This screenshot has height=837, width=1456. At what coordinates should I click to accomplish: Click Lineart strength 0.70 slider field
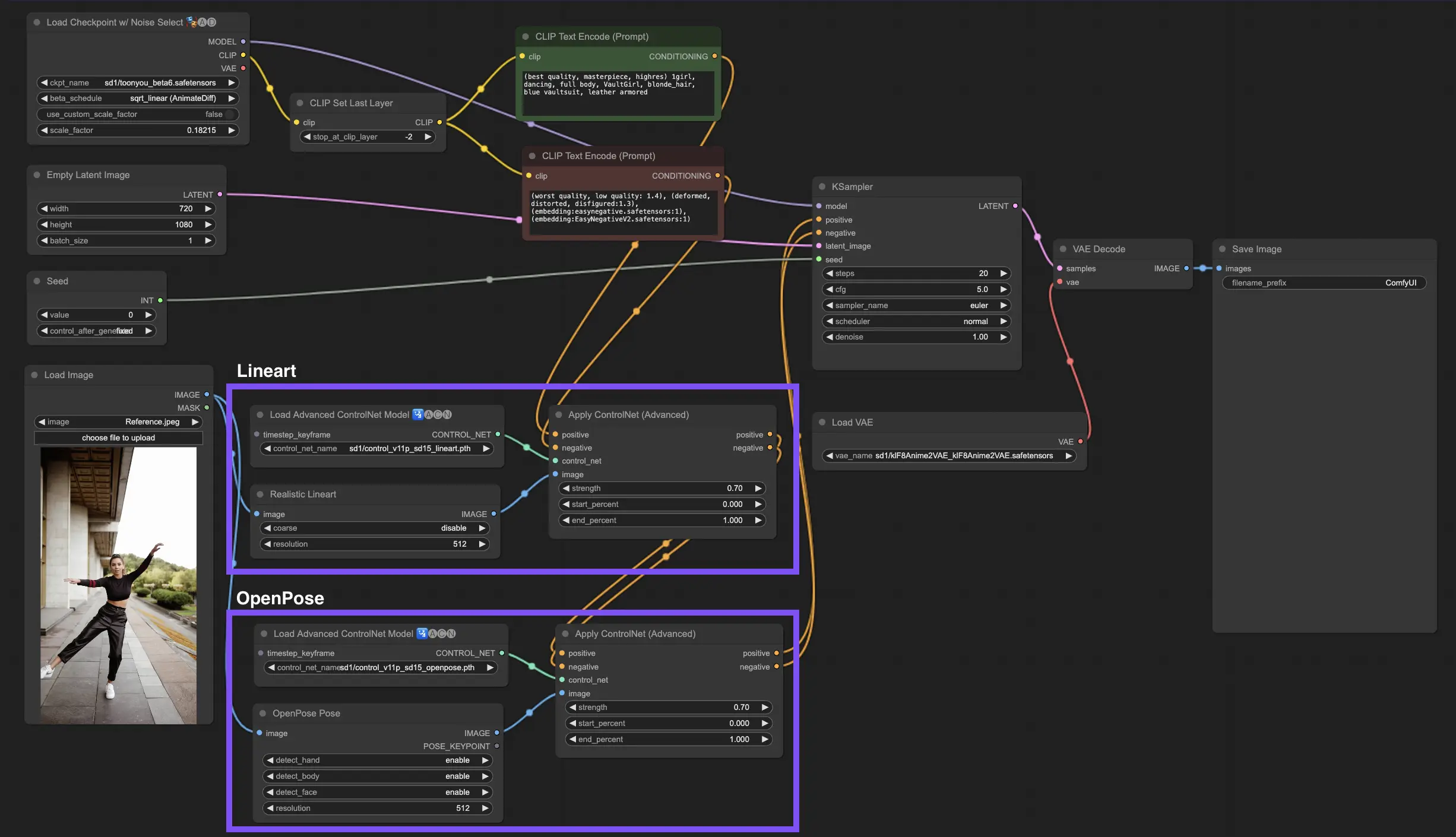coord(662,488)
